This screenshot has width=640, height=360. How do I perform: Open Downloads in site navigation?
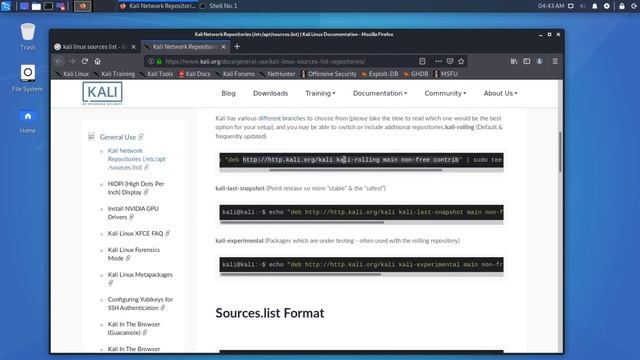tap(271, 93)
